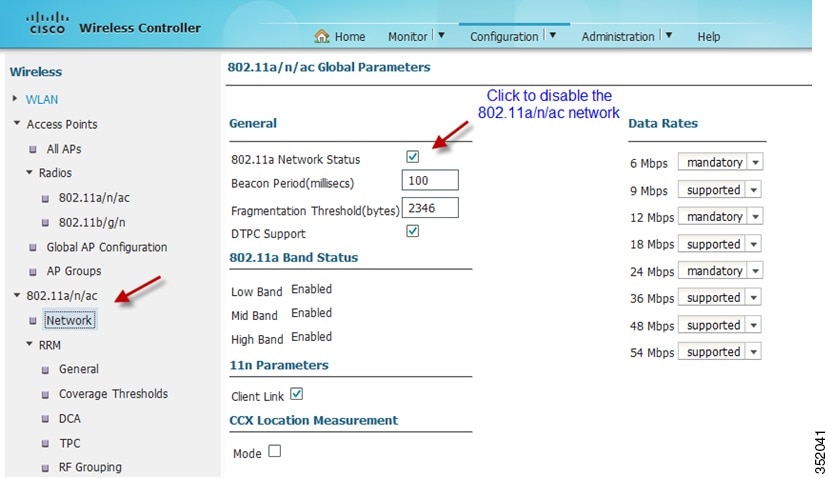Select 802.11a/n/ac under Radios
This screenshot has width=828, height=479.
point(94,198)
